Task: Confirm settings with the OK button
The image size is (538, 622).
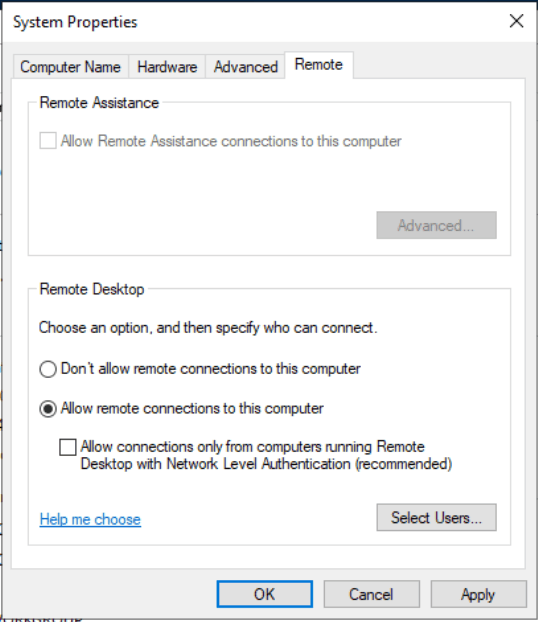Action: 265,594
